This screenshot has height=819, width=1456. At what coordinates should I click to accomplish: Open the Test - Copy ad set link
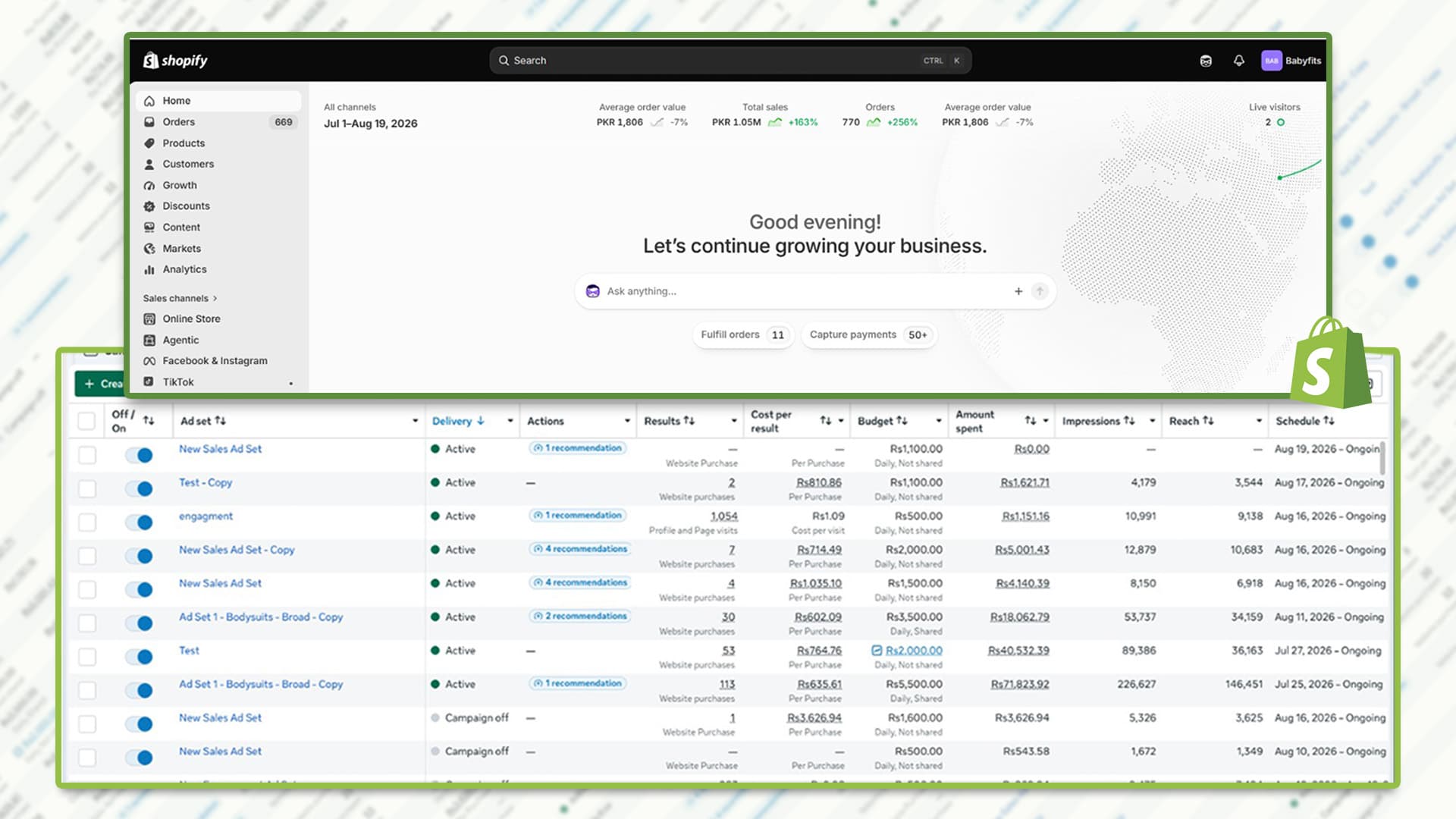206,482
